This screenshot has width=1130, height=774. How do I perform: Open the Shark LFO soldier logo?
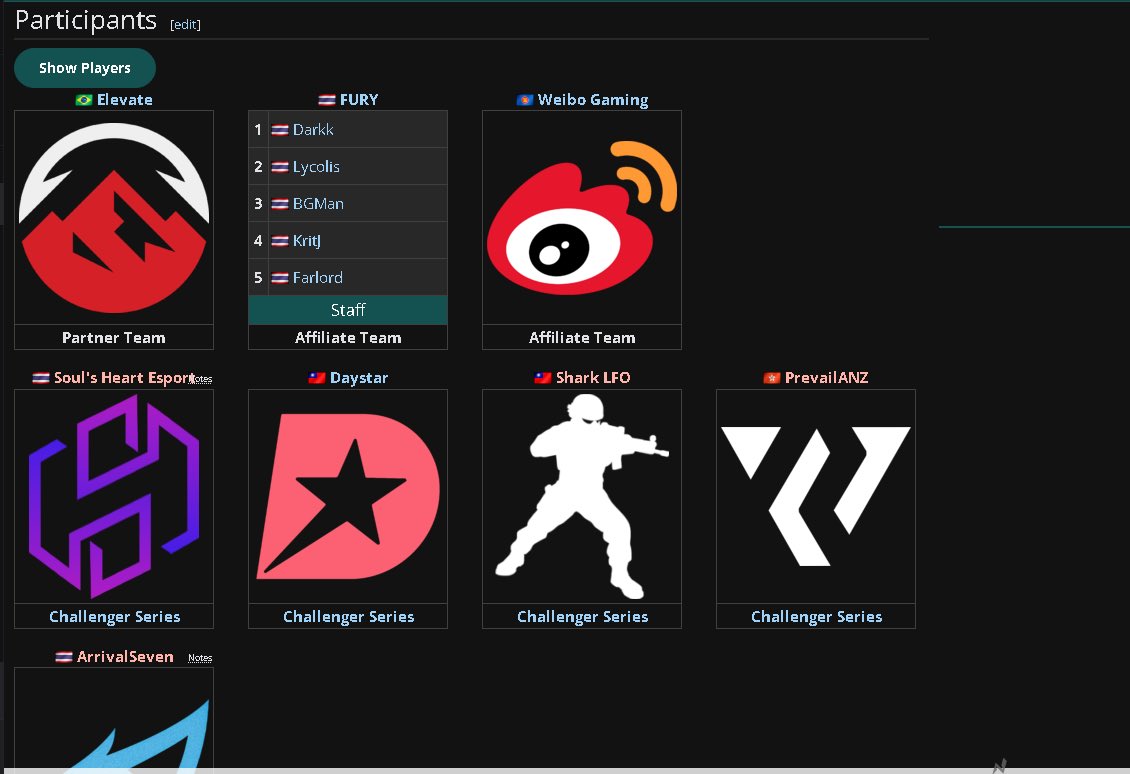click(582, 497)
